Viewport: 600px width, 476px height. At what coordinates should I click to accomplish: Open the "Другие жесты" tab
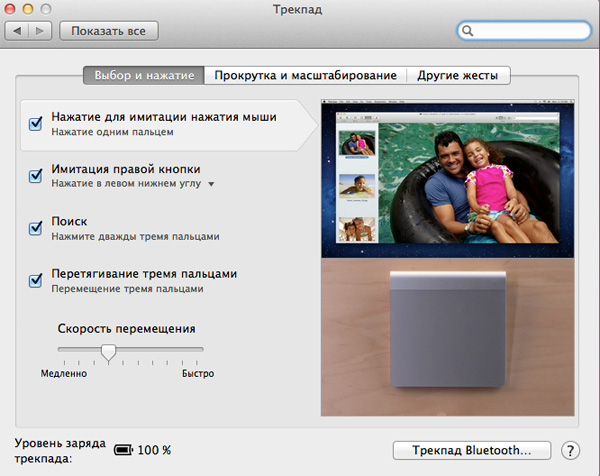point(461,75)
